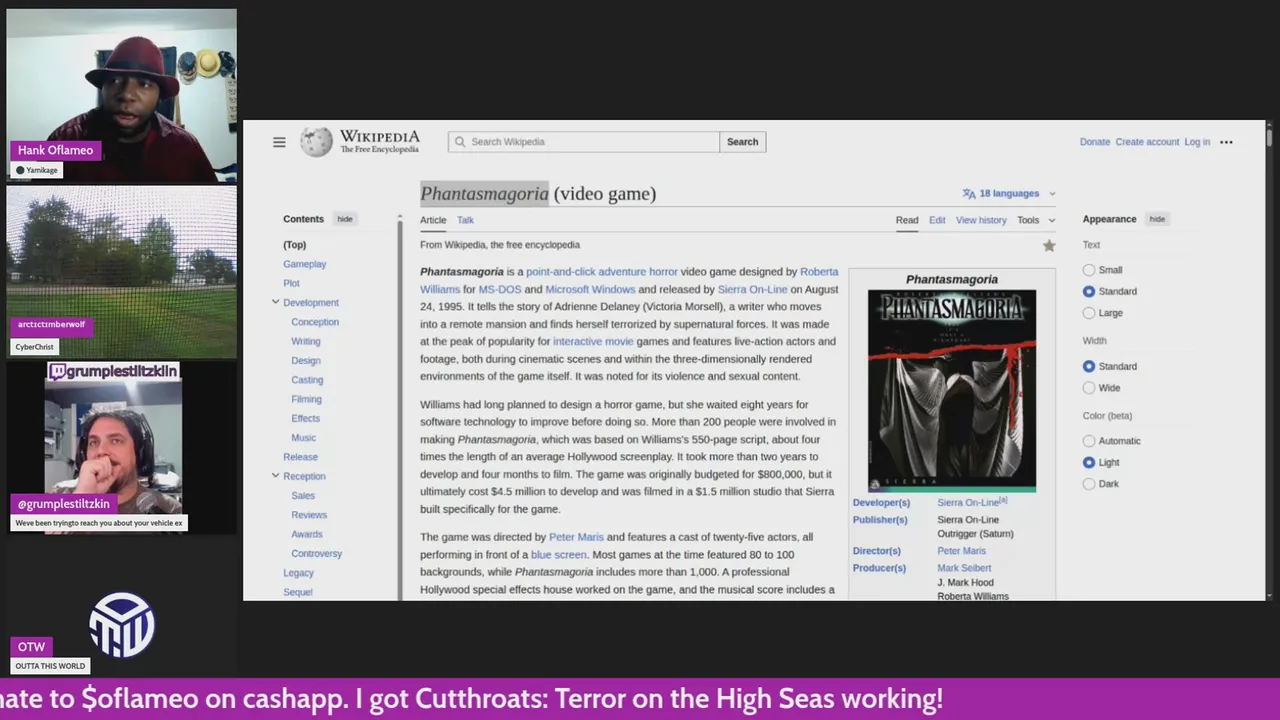The image size is (1280, 720).
Task: Jump to Gameplay section
Action: coord(304,264)
